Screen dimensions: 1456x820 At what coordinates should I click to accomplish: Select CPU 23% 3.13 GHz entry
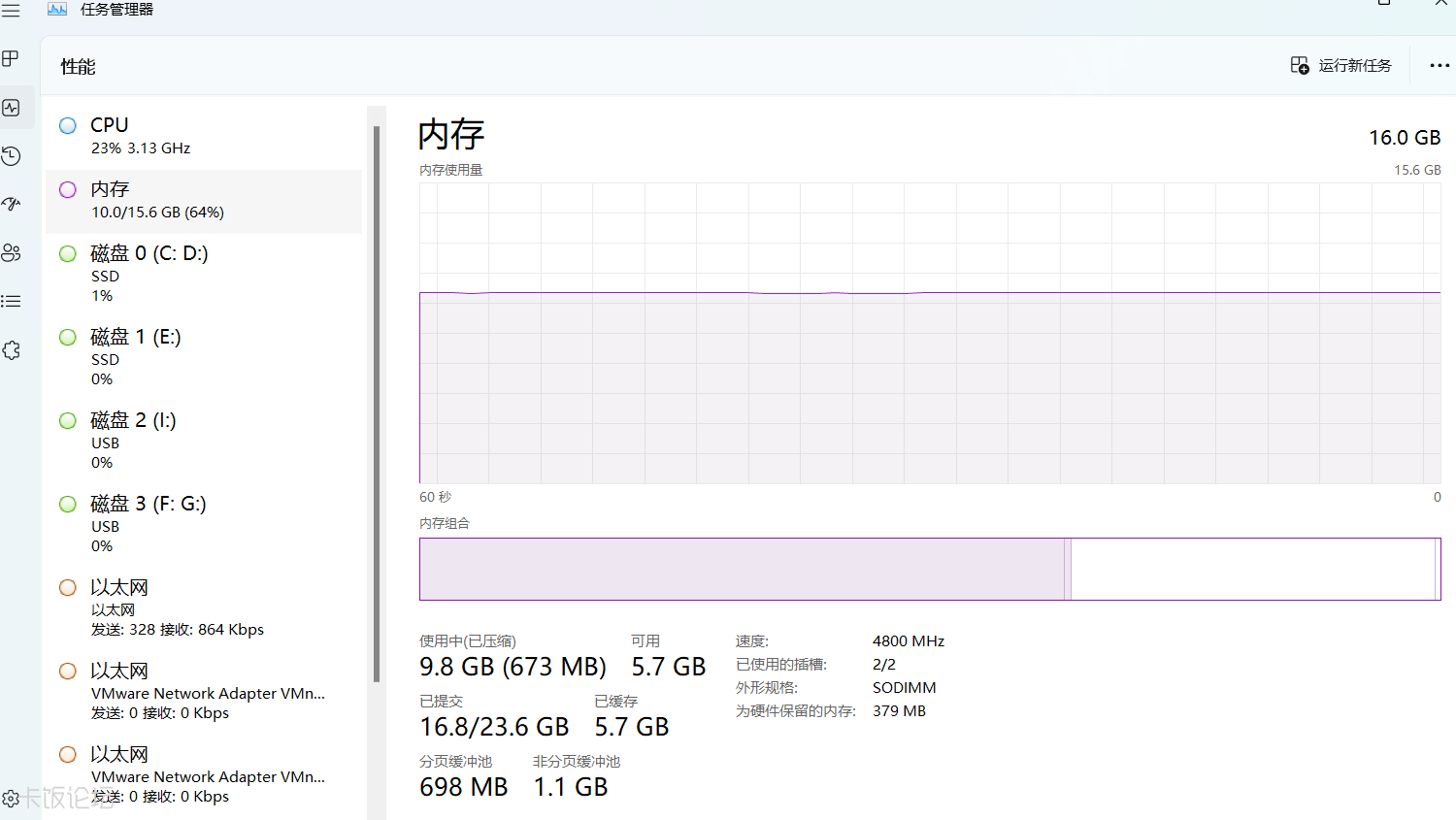click(x=204, y=137)
